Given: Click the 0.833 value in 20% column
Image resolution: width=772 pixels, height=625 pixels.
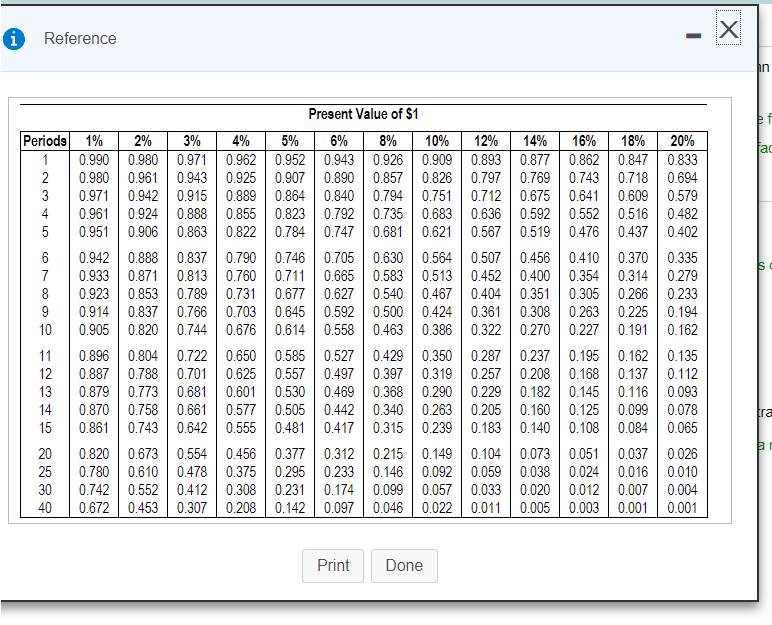Looking at the screenshot, I should click(x=682, y=160).
